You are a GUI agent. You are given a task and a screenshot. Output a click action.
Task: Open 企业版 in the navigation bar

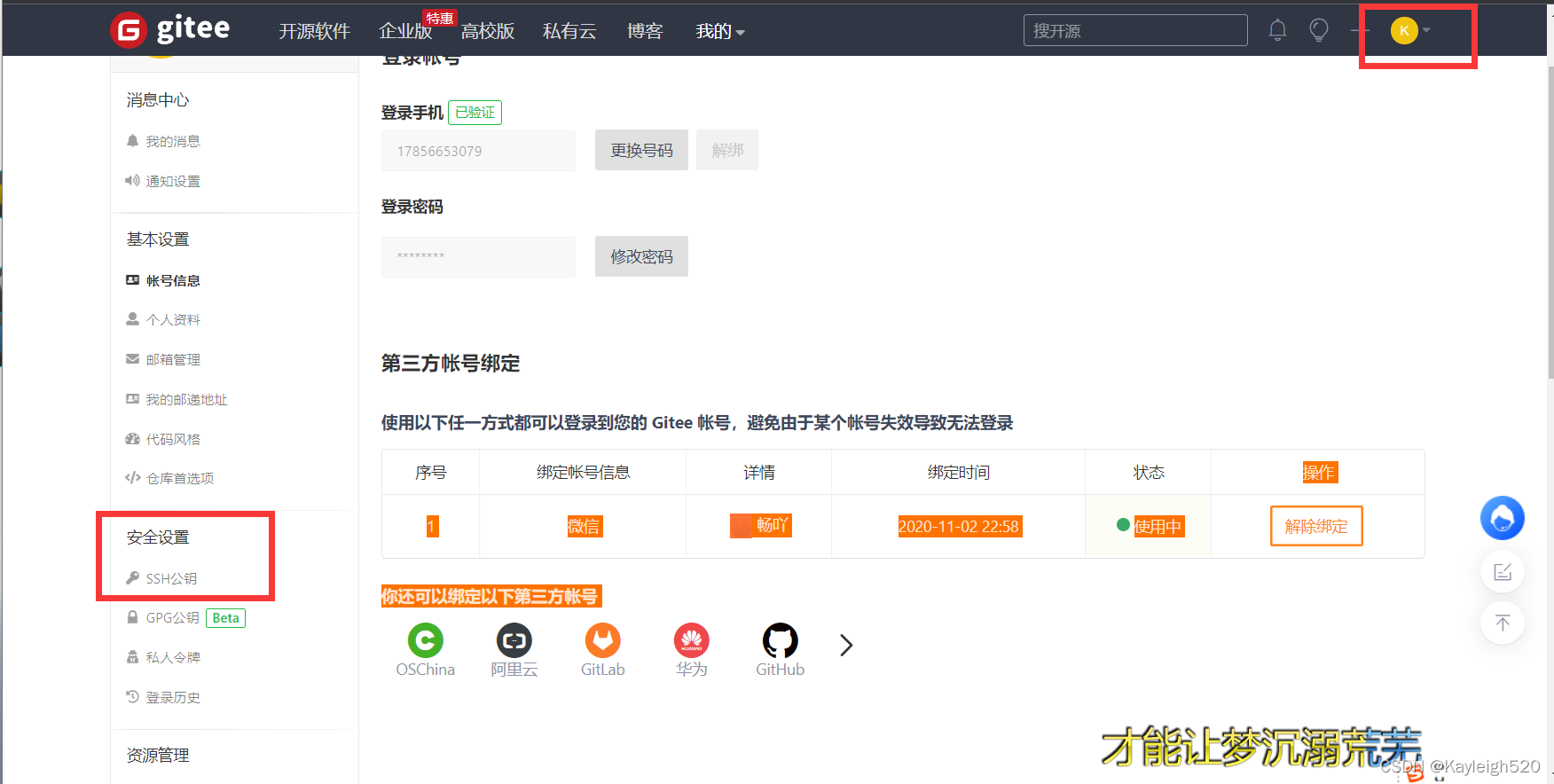[405, 31]
